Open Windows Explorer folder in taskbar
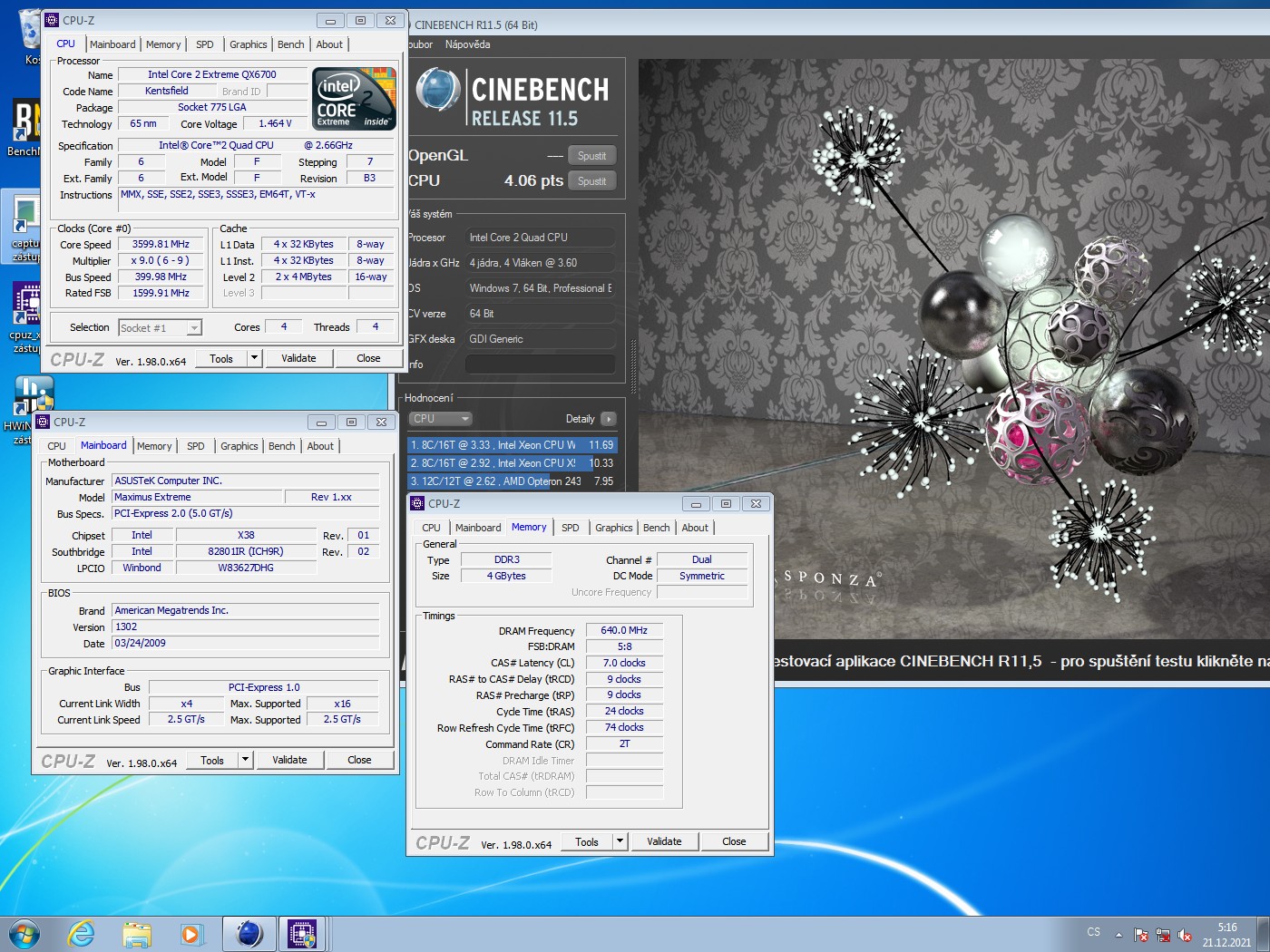Viewport: 1270px width, 952px height. pyautogui.click(x=137, y=934)
